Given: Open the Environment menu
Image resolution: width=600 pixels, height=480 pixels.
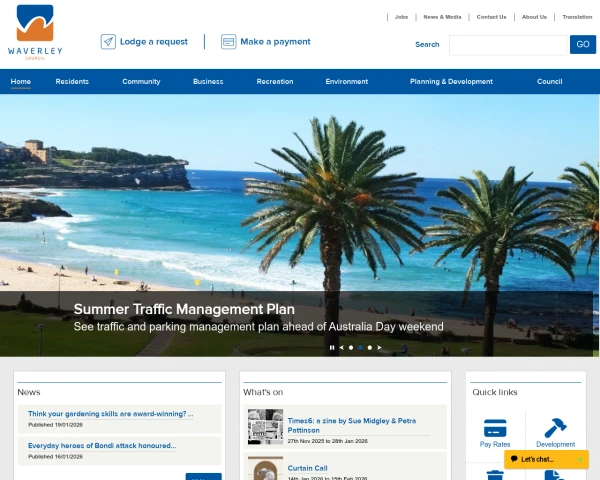Looking at the screenshot, I should click(347, 82).
